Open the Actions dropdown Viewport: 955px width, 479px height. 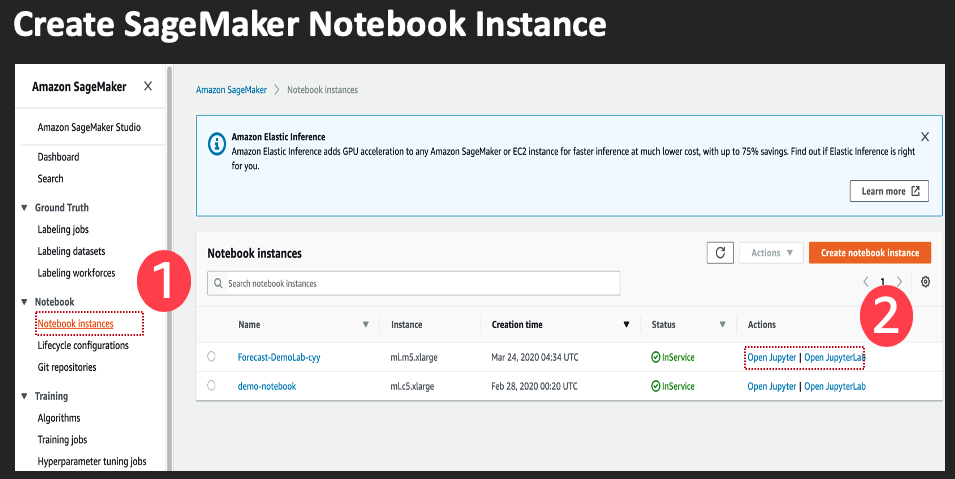point(771,252)
